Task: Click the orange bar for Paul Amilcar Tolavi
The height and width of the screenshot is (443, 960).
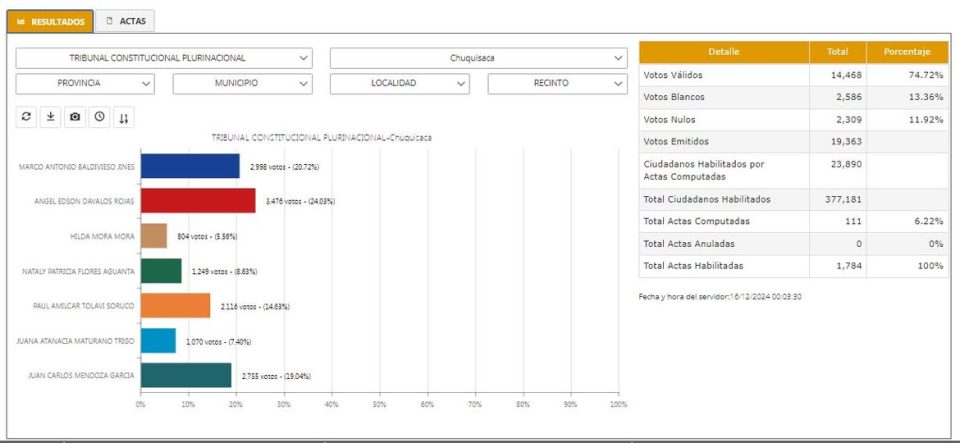Action: (175, 305)
